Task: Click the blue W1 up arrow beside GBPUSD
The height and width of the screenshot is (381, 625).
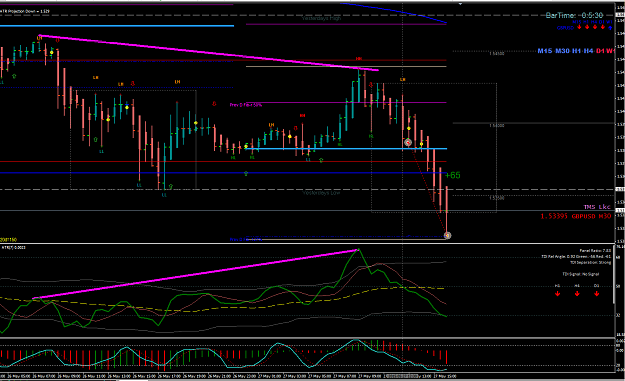Action: pos(610,27)
